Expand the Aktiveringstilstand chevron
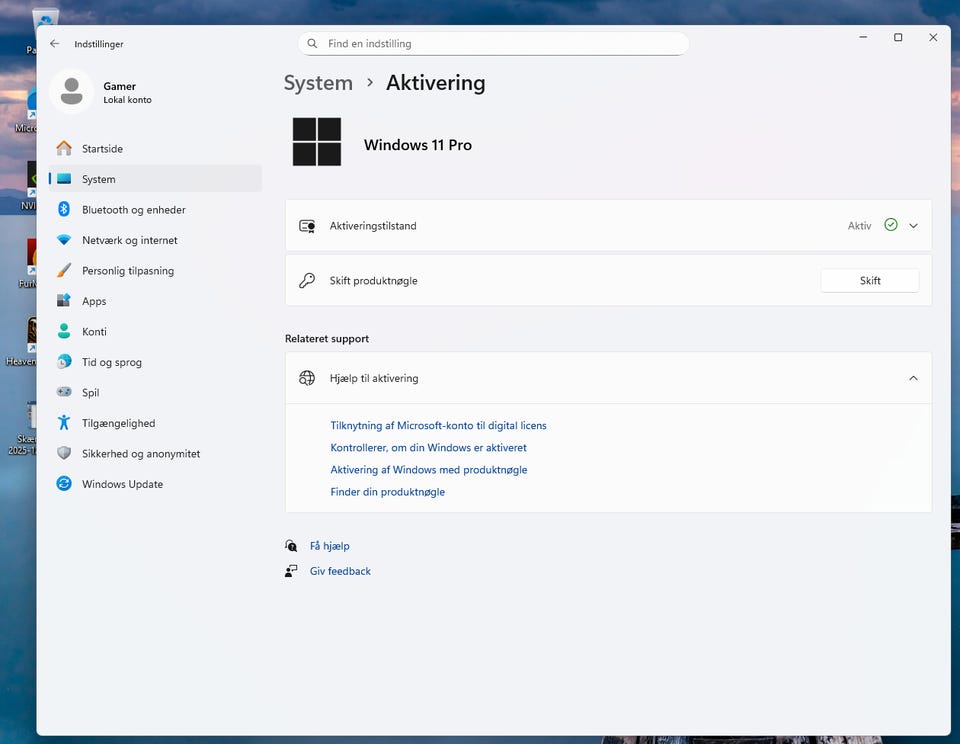Viewport: 960px width, 744px height. pos(913,226)
